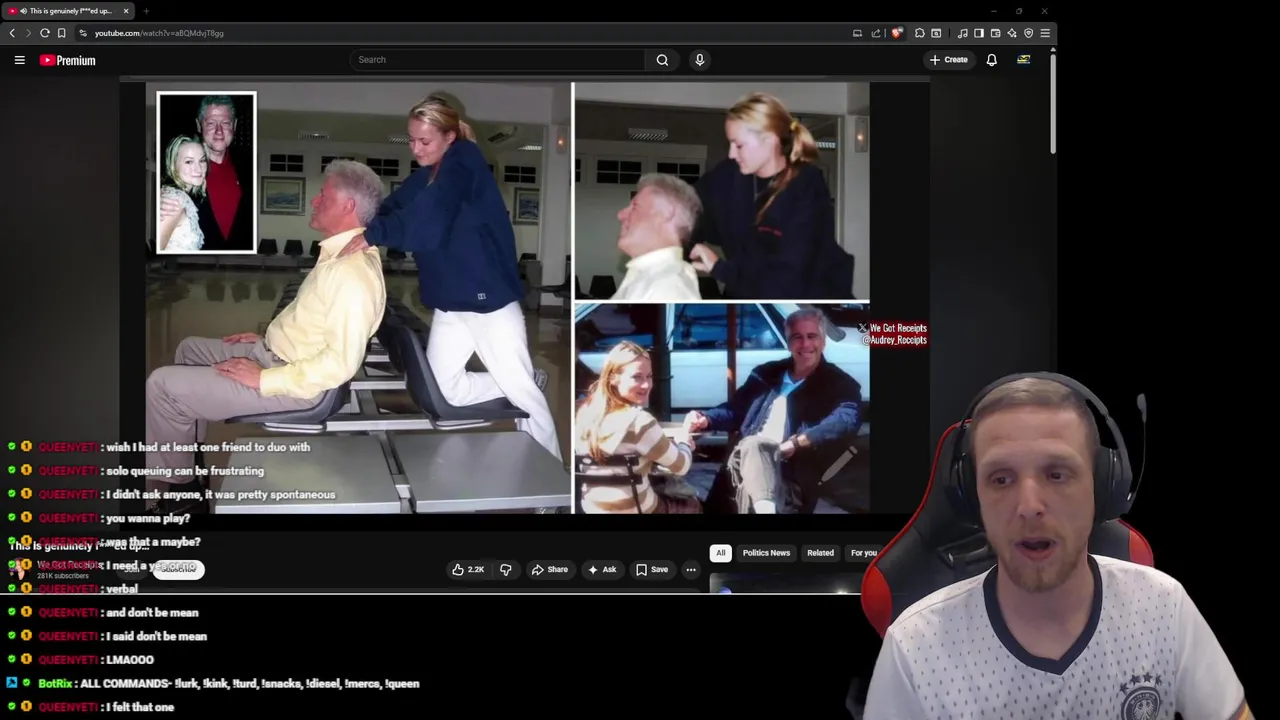Open the Create menu

(948, 60)
